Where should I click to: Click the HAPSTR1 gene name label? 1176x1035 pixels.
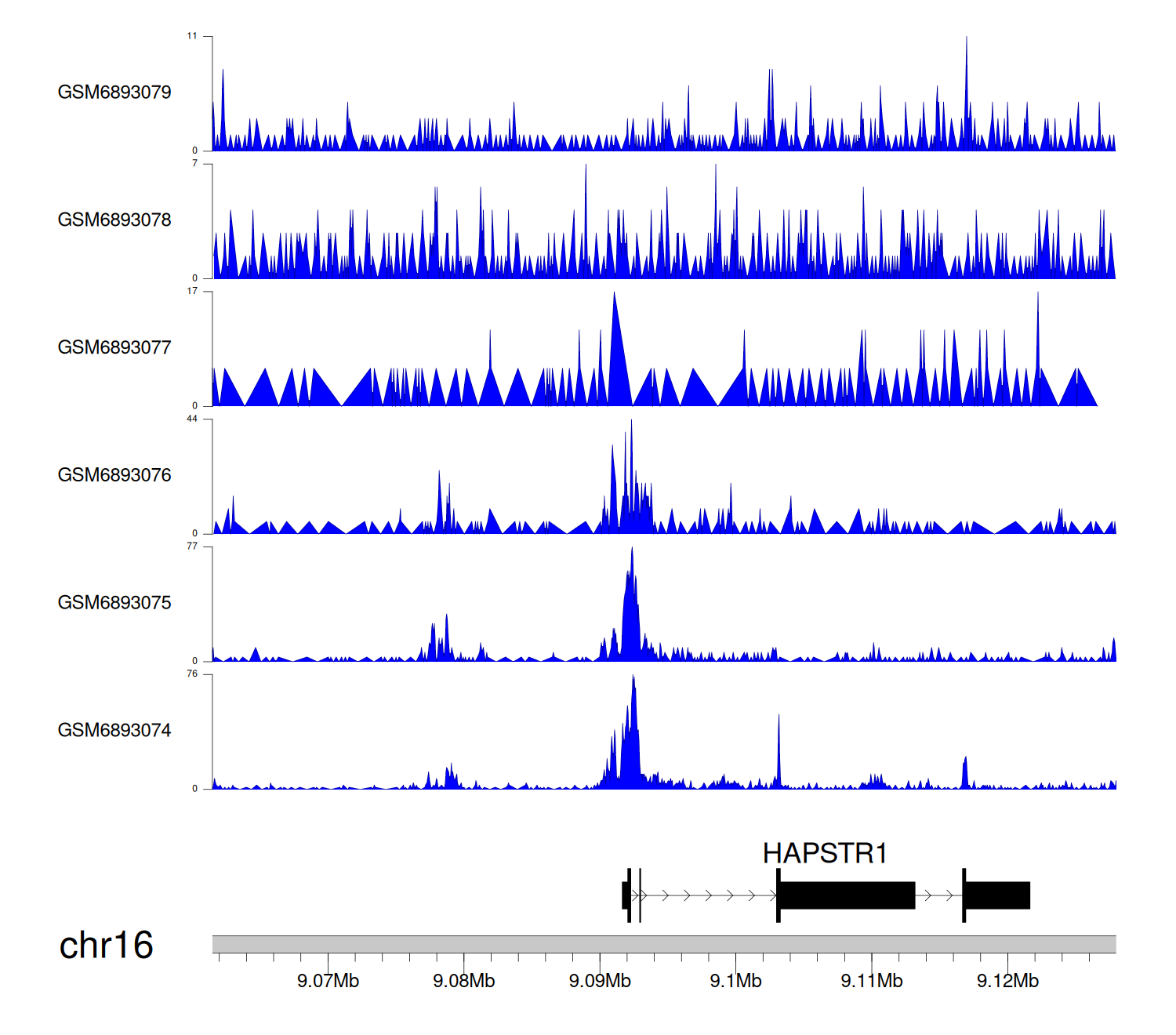pyautogui.click(x=825, y=853)
